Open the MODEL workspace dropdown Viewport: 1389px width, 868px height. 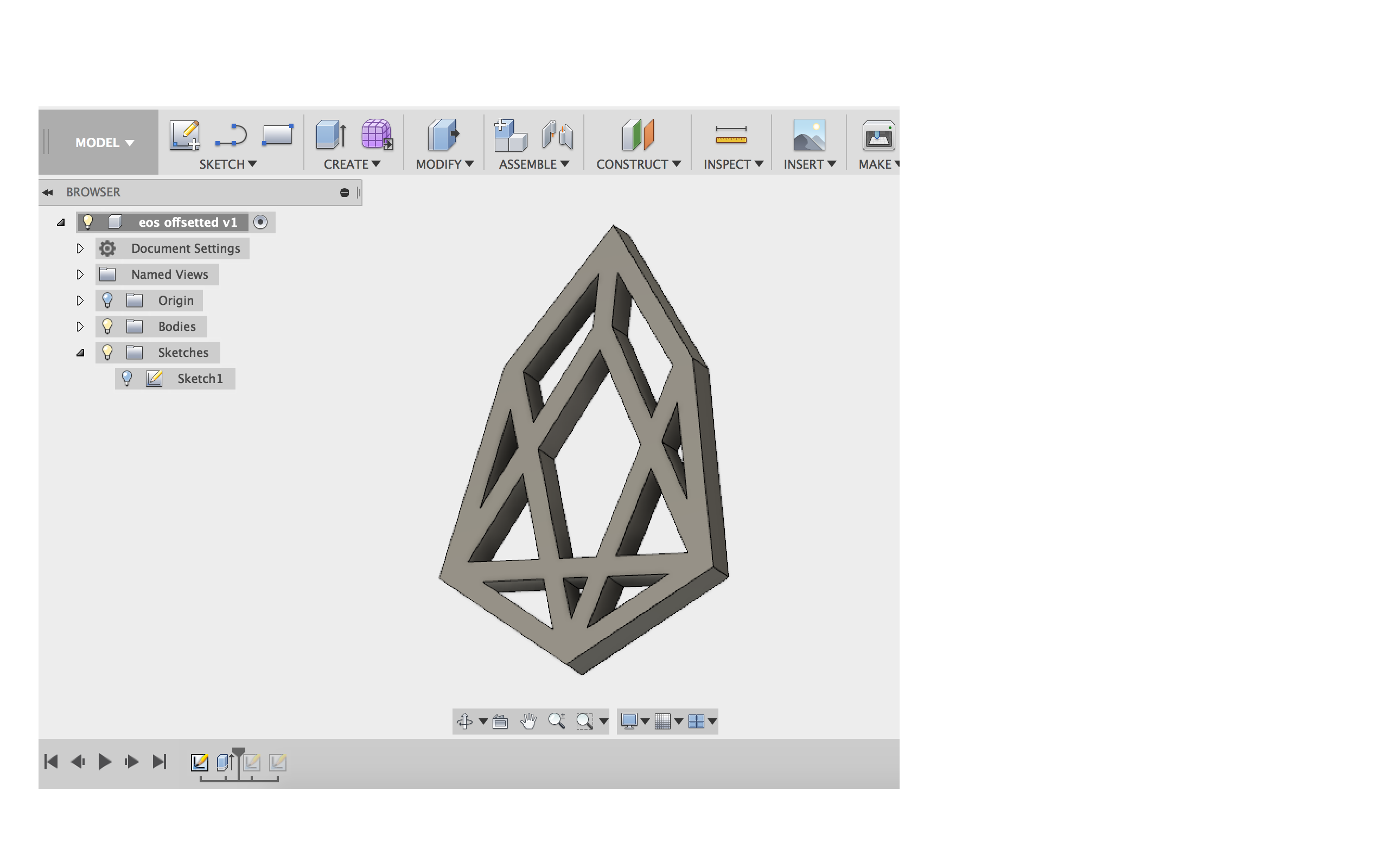[105, 142]
